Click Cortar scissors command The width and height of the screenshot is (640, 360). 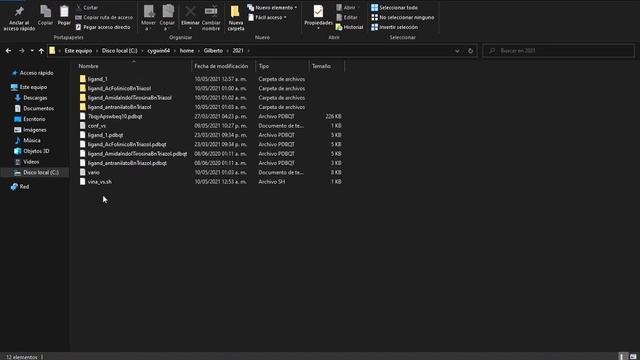coord(87,8)
